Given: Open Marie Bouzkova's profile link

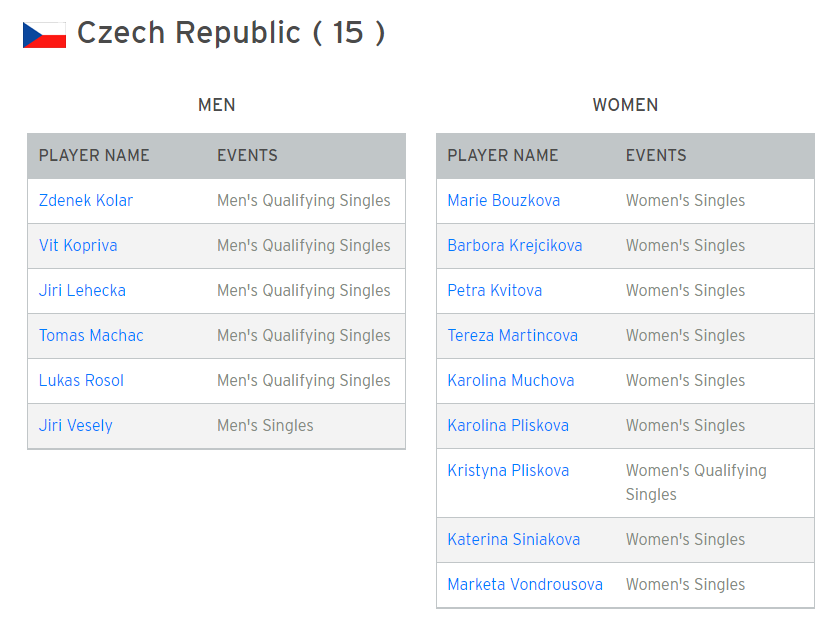Looking at the screenshot, I should 504,200.
